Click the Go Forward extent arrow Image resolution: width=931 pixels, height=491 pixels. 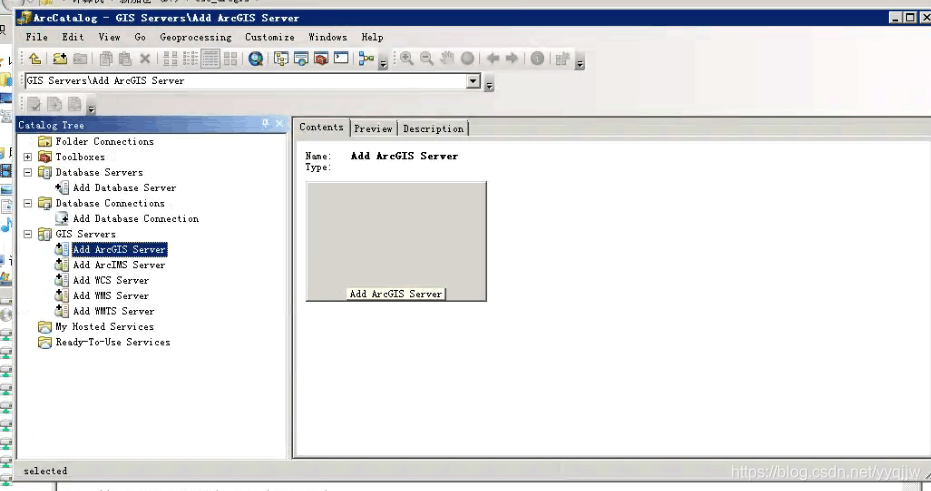512,58
